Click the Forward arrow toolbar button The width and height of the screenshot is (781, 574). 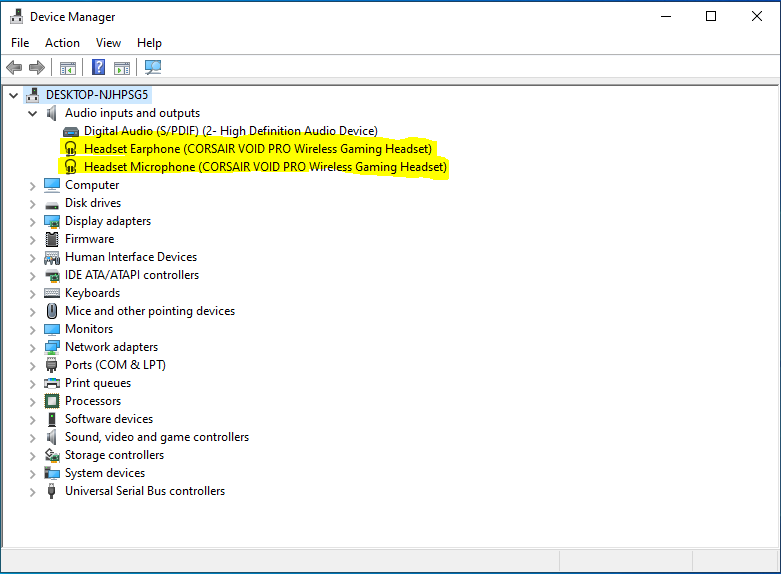coord(37,68)
